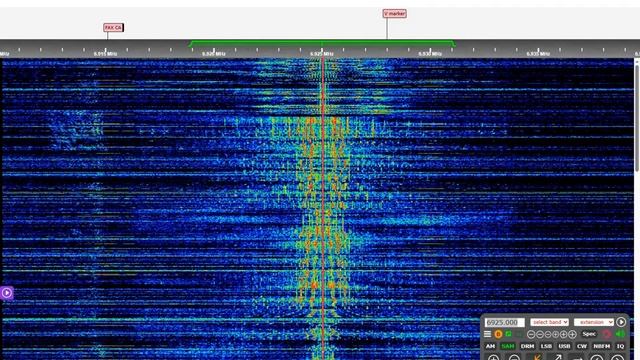640x360 pixels.
Task: Open the select band dropdown
Action: pyautogui.click(x=549, y=322)
